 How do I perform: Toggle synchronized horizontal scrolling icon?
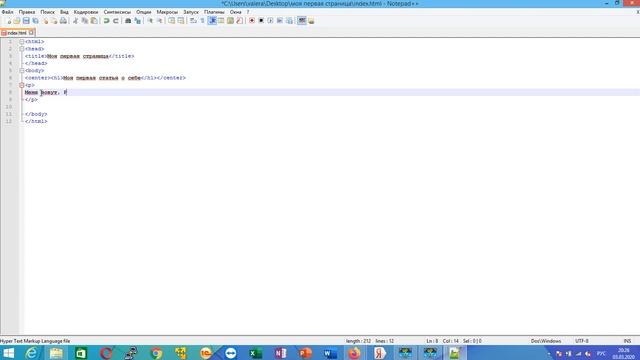coord(181,20)
